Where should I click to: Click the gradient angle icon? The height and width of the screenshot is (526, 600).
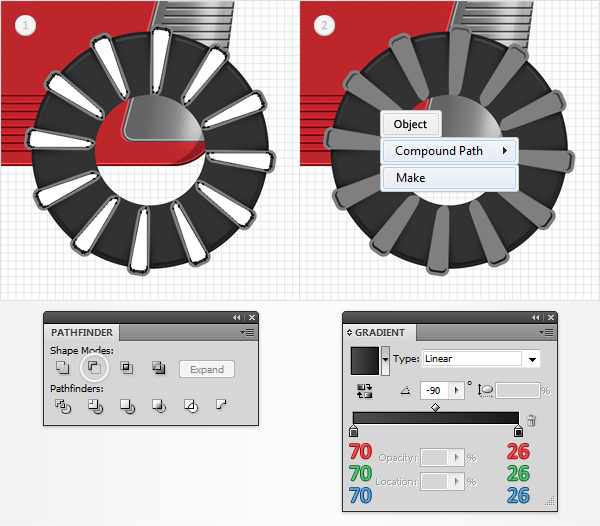pos(406,391)
